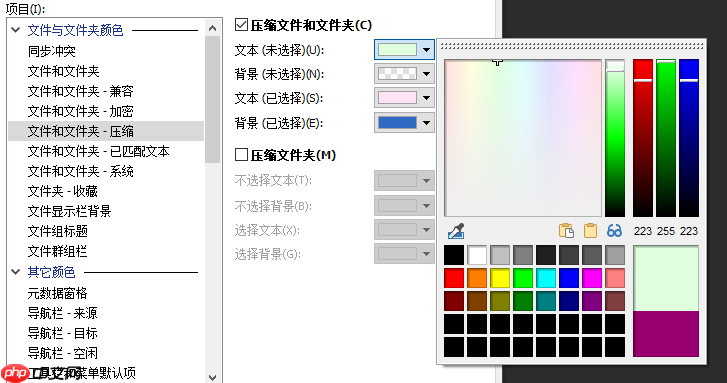727x383 pixels.
Task: Collapse the 其它颜色 group
Action: tap(16, 272)
